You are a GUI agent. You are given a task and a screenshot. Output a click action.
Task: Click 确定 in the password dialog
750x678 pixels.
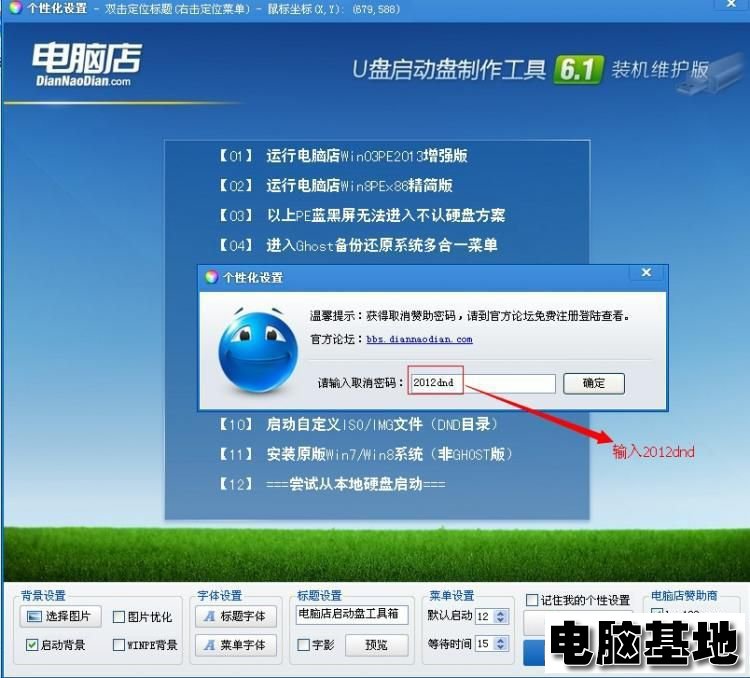click(x=594, y=383)
